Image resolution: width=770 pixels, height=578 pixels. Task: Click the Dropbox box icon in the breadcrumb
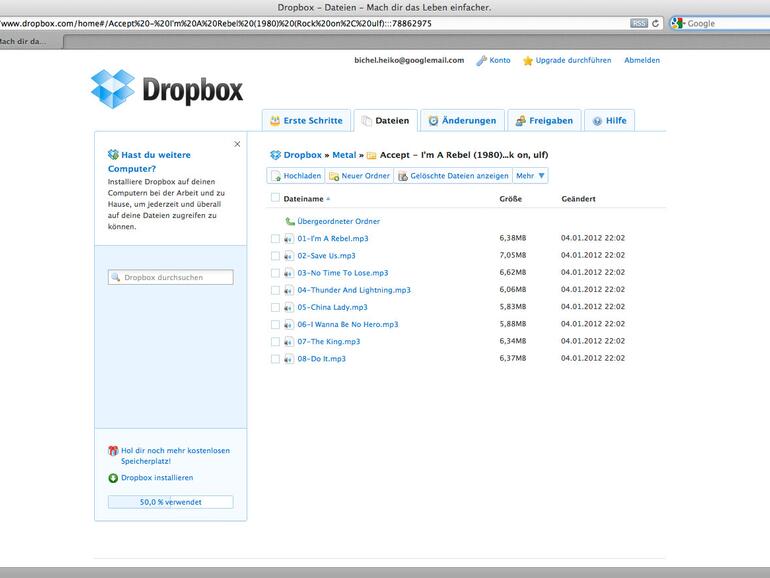coord(275,155)
